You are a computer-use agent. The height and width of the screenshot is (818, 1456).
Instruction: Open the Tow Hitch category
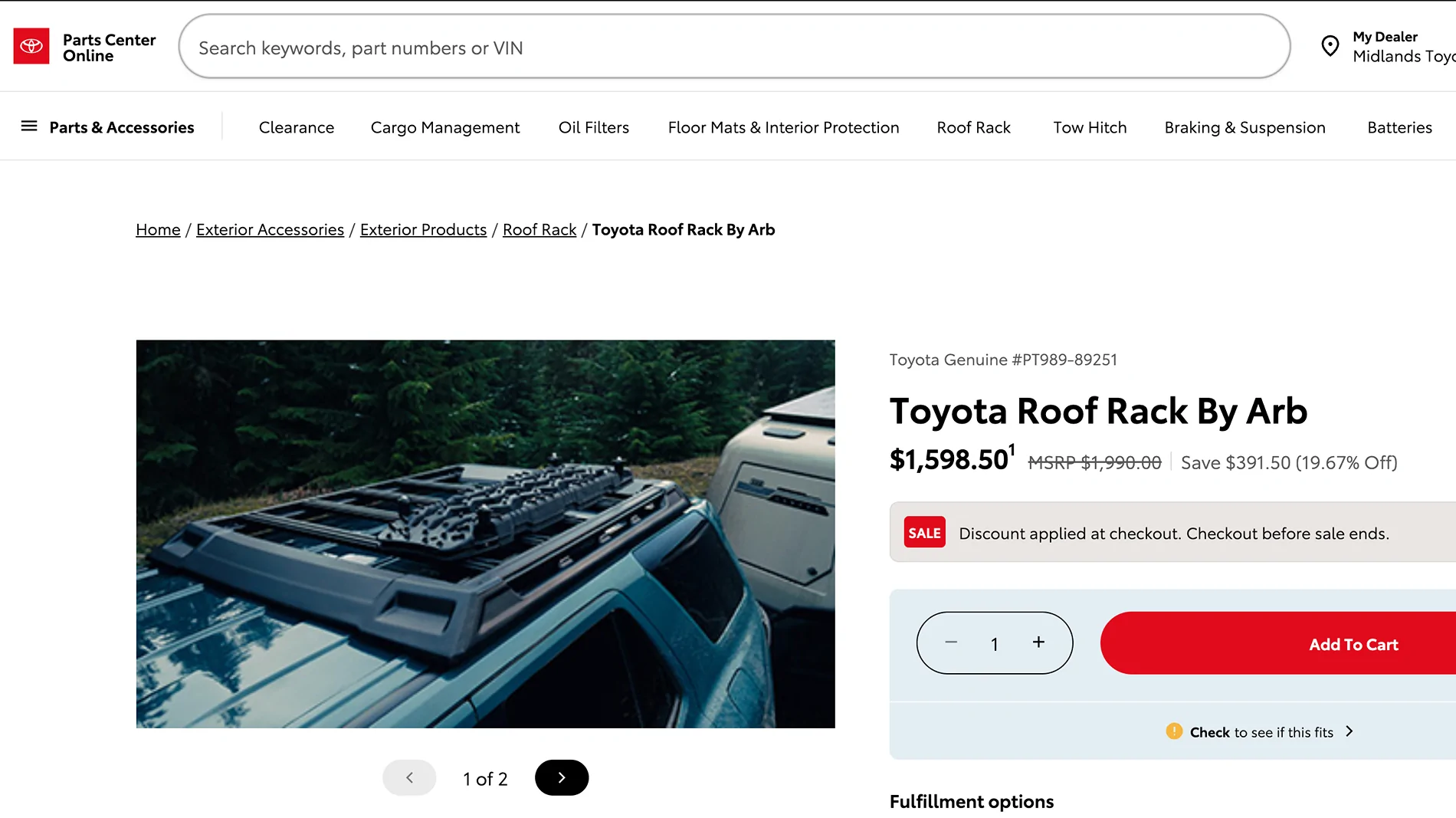[1090, 127]
